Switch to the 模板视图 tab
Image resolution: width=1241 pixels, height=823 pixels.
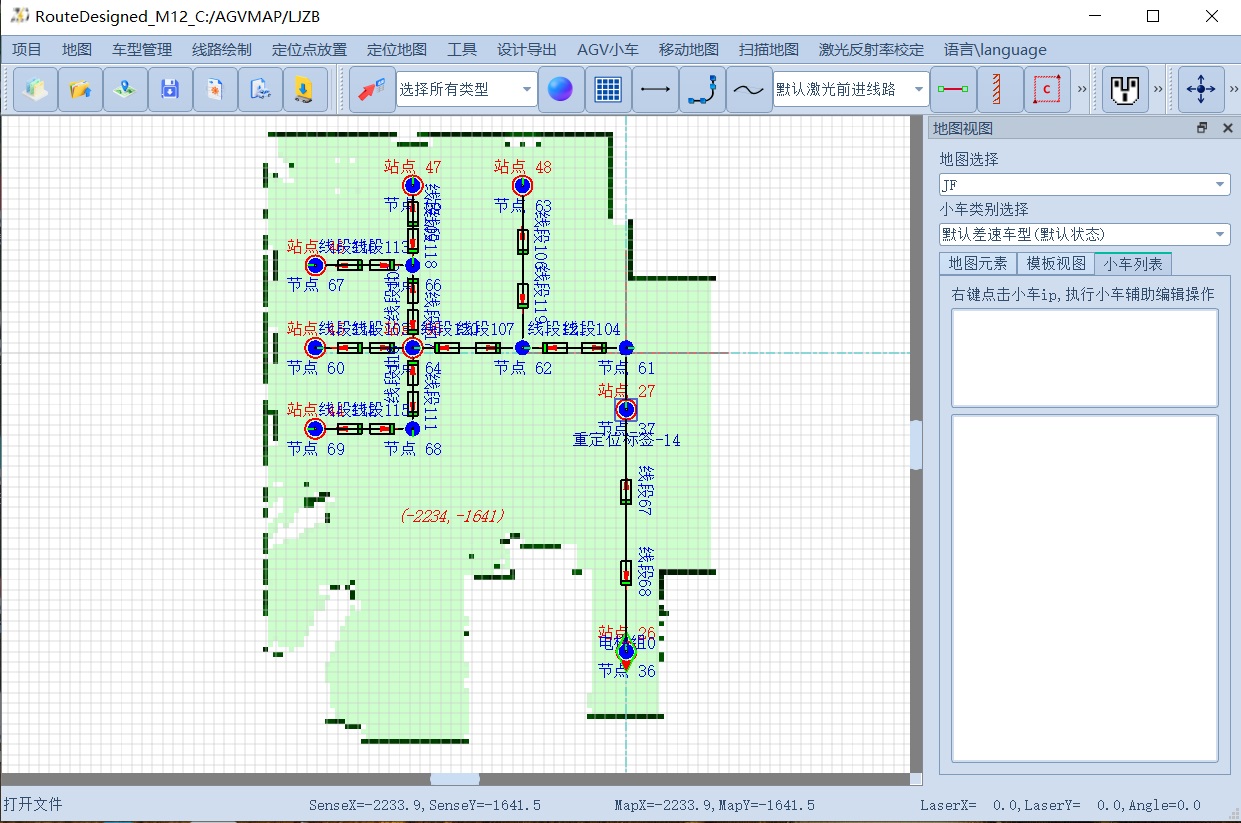[x=1056, y=264]
